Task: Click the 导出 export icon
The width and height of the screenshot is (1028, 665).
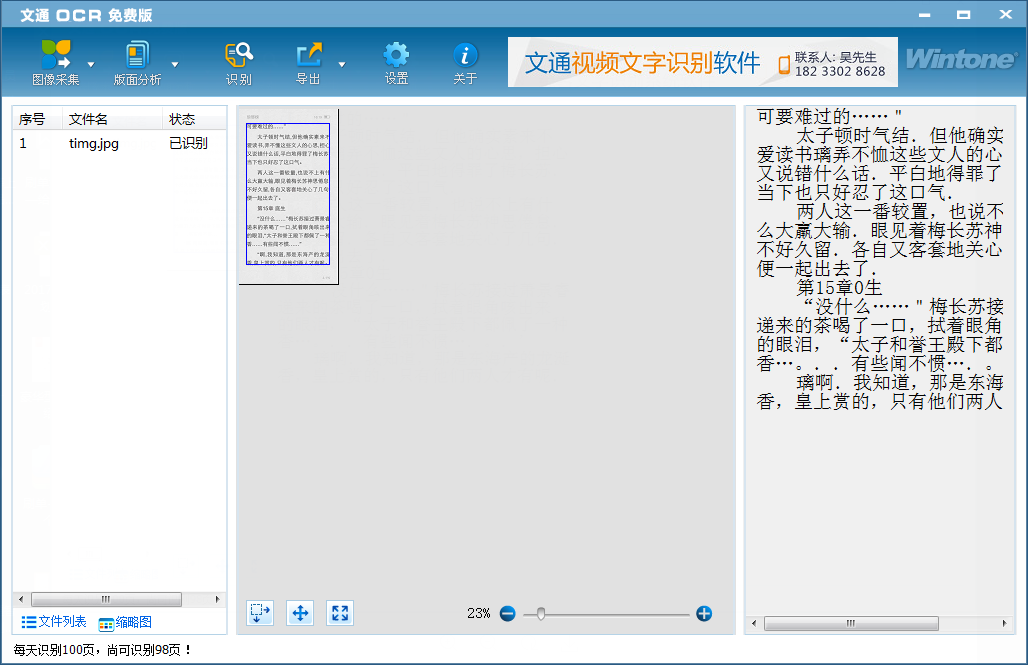Action: [x=309, y=56]
